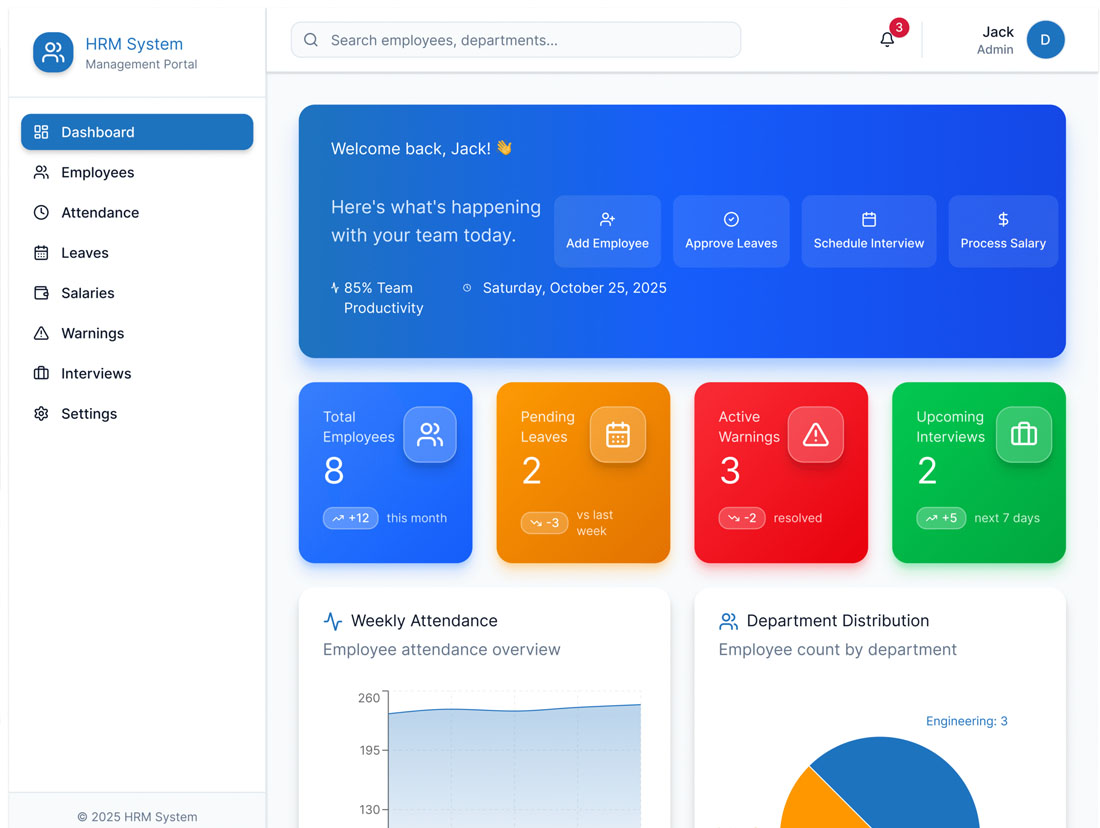This screenshot has width=1100, height=828.
Task: Click the Upcoming Interviews briefcase icon
Action: pyautogui.click(x=1023, y=434)
